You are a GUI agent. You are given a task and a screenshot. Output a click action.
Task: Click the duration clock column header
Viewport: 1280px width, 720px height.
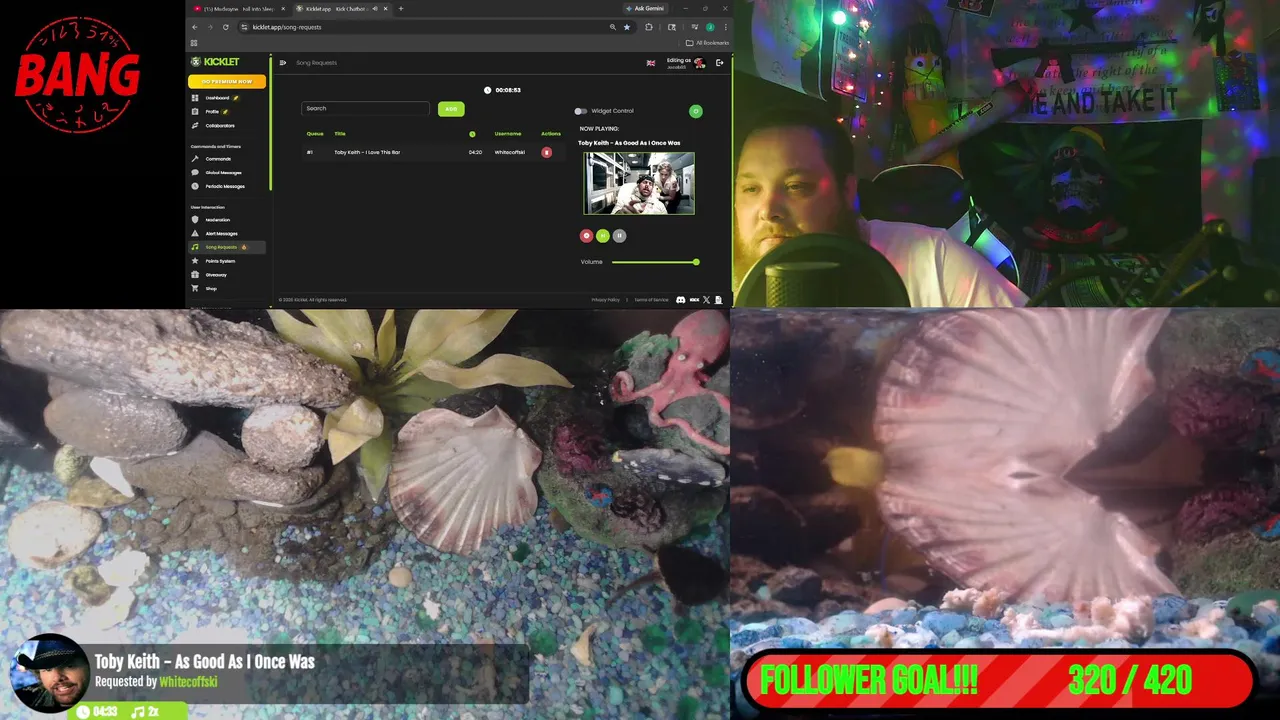pos(472,134)
